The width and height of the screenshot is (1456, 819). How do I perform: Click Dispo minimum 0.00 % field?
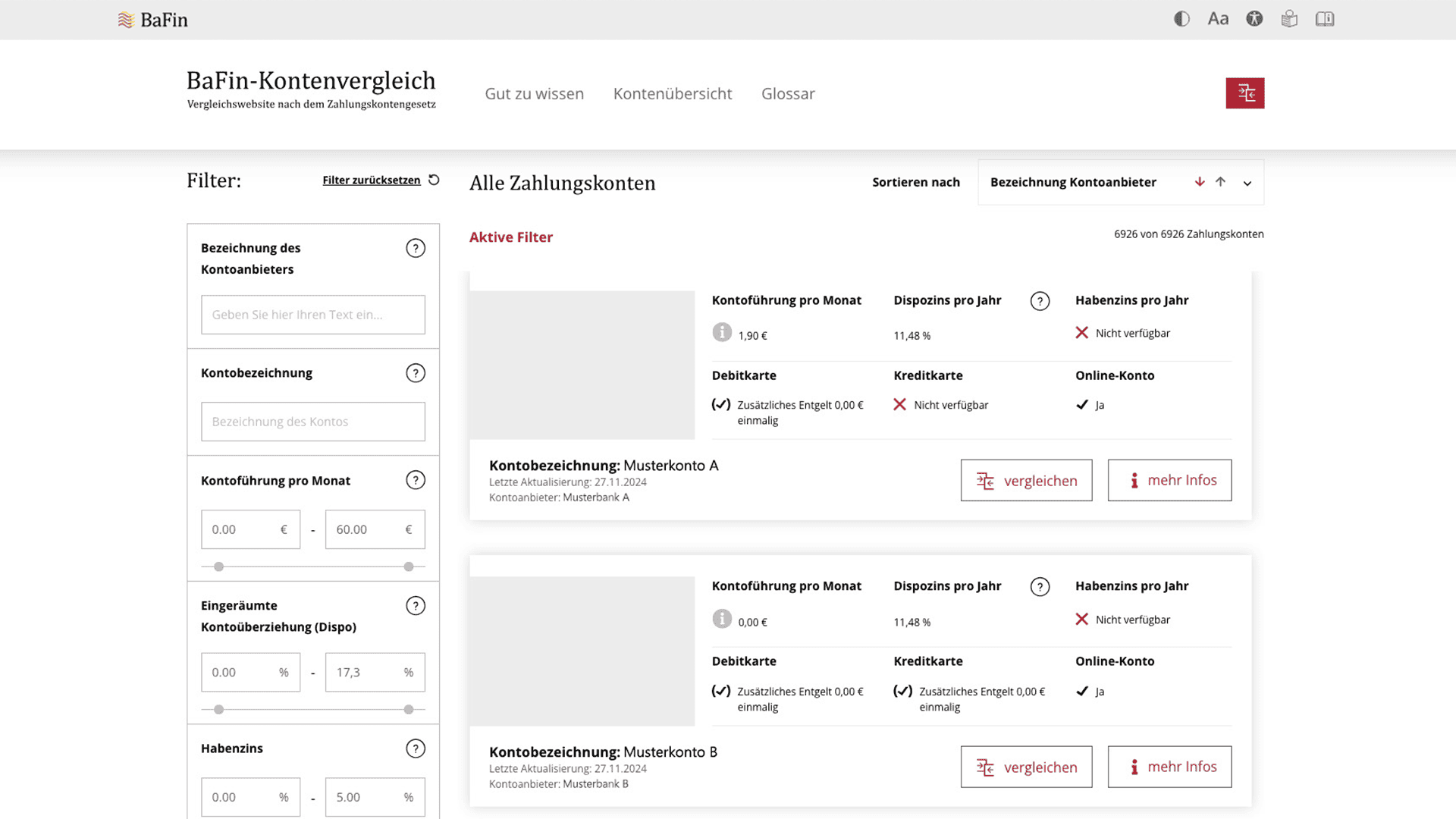pyautogui.click(x=251, y=673)
